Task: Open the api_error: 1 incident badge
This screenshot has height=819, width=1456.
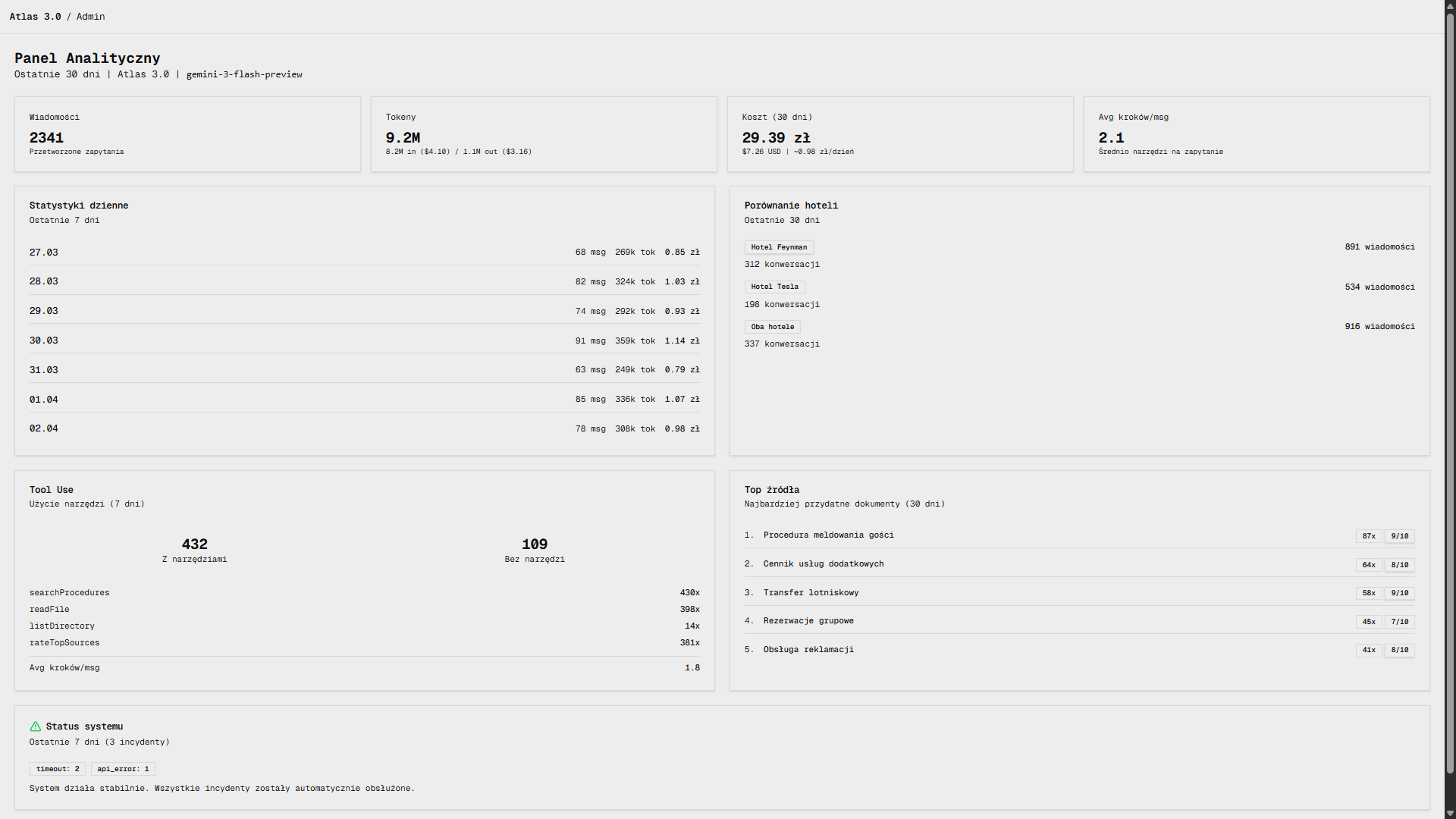Action: click(122, 768)
